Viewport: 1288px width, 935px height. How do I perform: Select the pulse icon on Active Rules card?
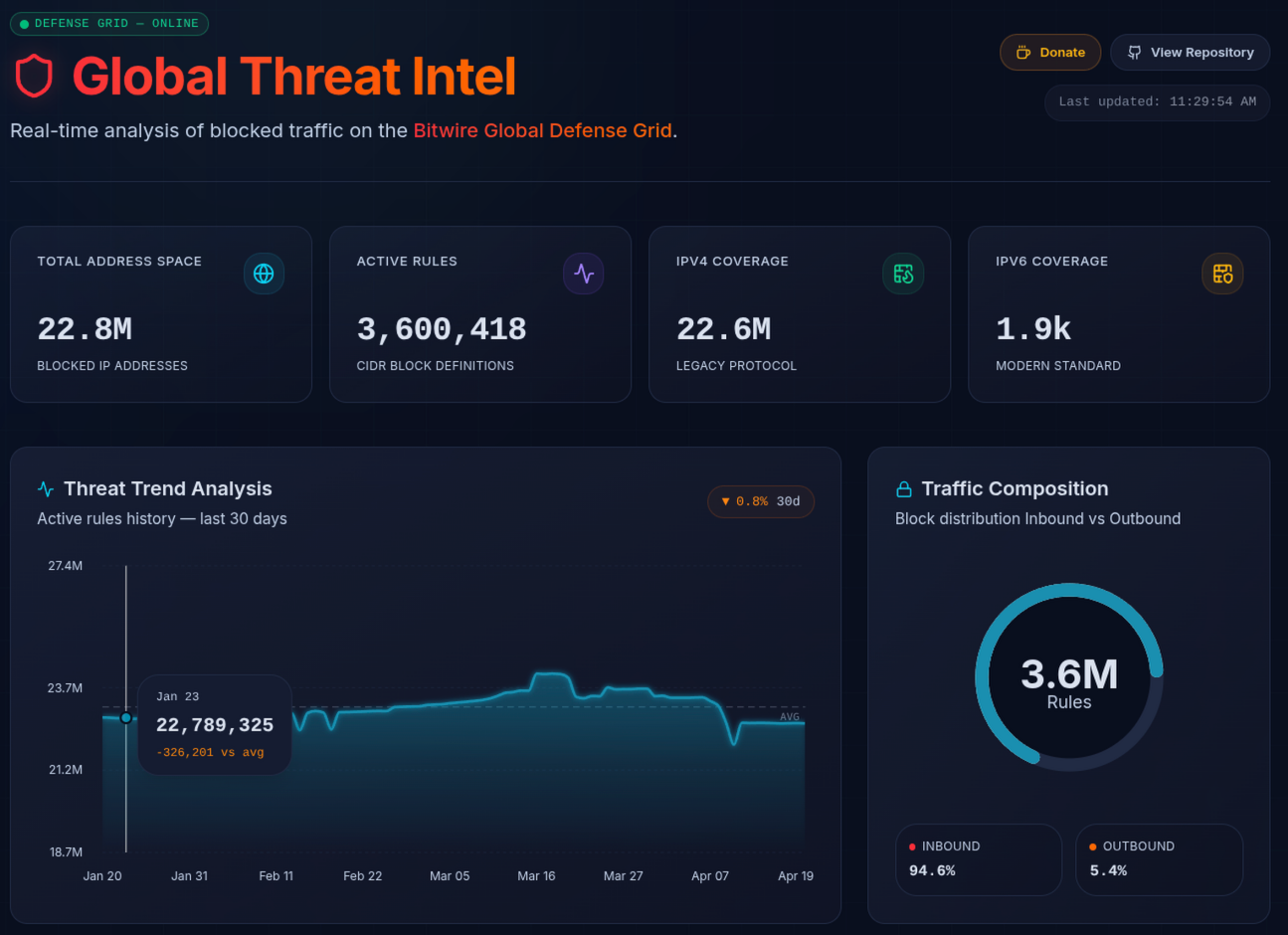pyautogui.click(x=583, y=274)
